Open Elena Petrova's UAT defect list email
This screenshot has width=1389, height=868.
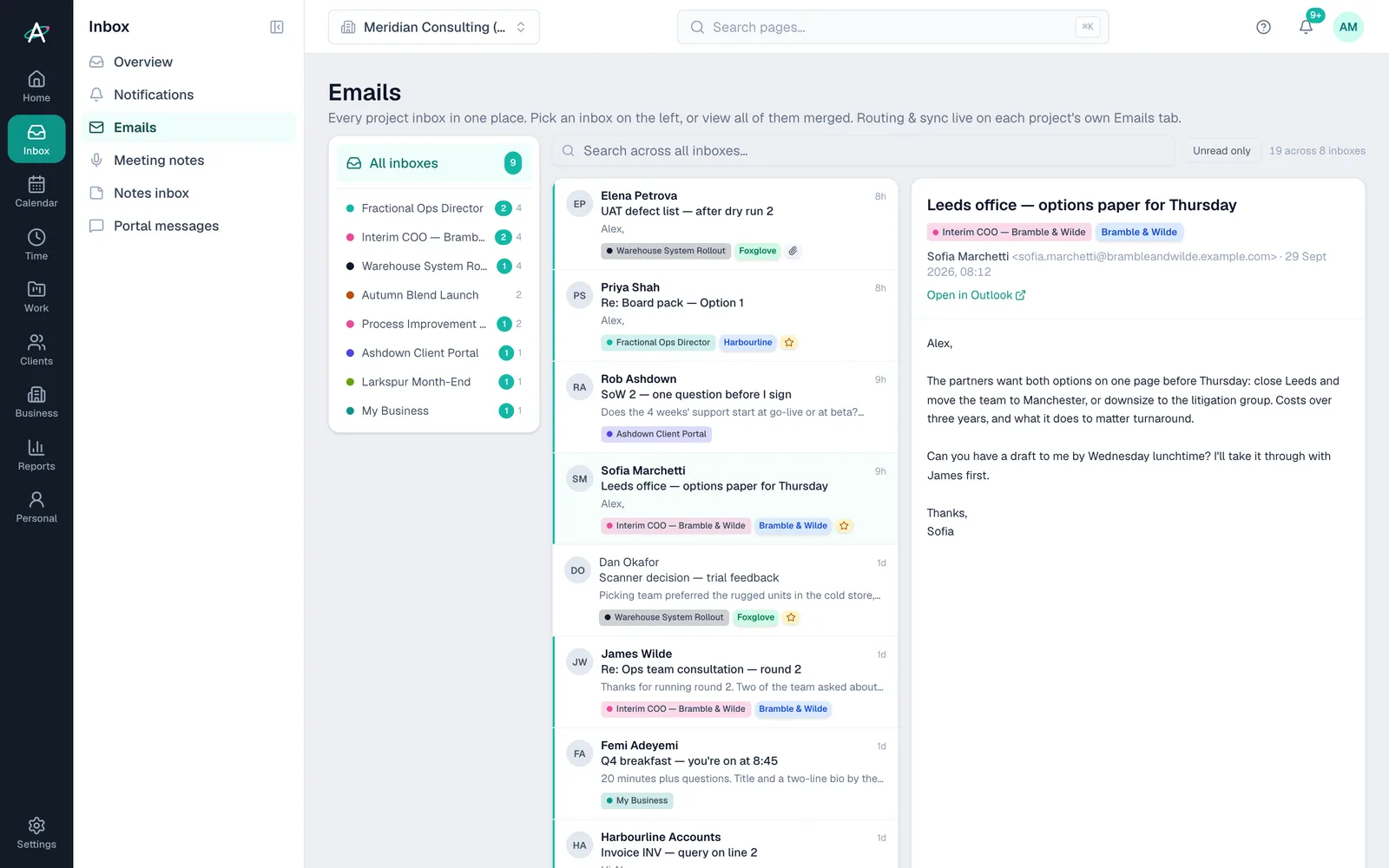point(726,224)
